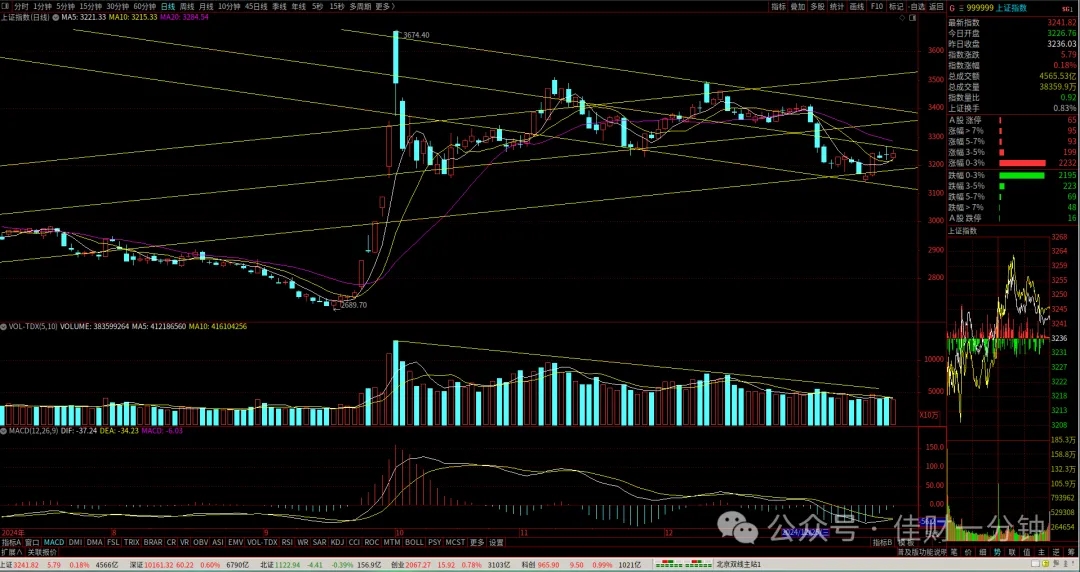1080x572 pixels.
Task: Select the TRIX indicator tab
Action: [x=132, y=542]
